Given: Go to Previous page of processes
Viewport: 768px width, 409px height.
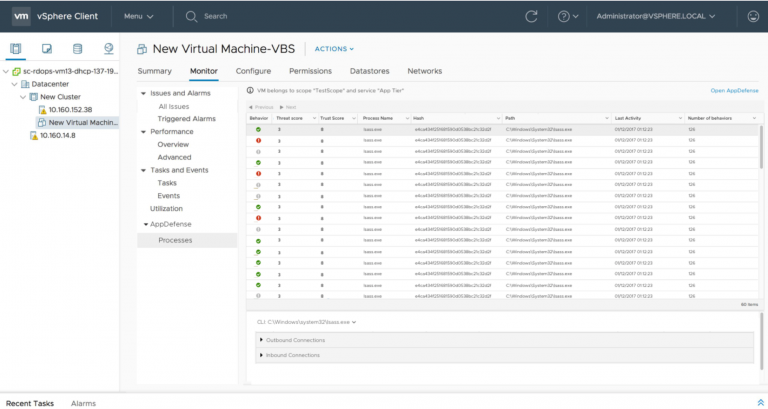Looking at the screenshot, I should click(x=261, y=107).
